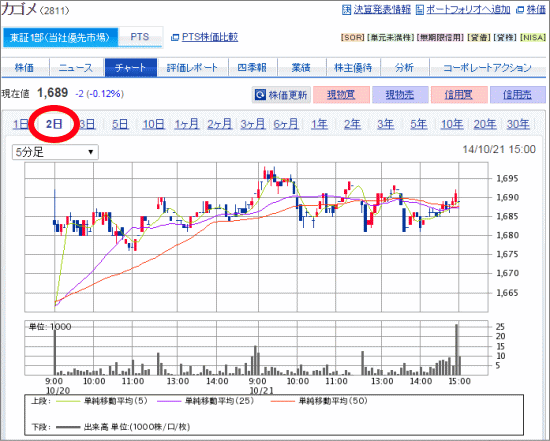Open the 5分足 interval dropdown

click(55, 152)
